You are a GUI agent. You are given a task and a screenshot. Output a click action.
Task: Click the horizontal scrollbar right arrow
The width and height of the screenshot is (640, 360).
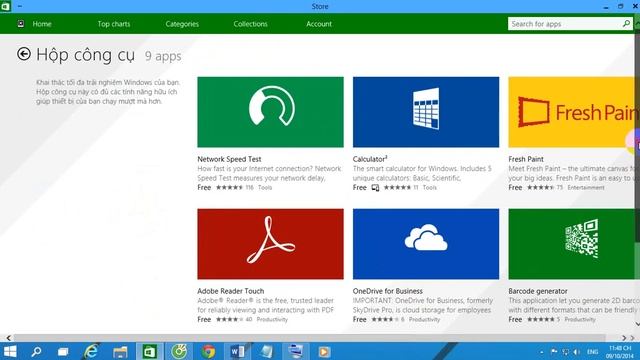(x=624, y=338)
